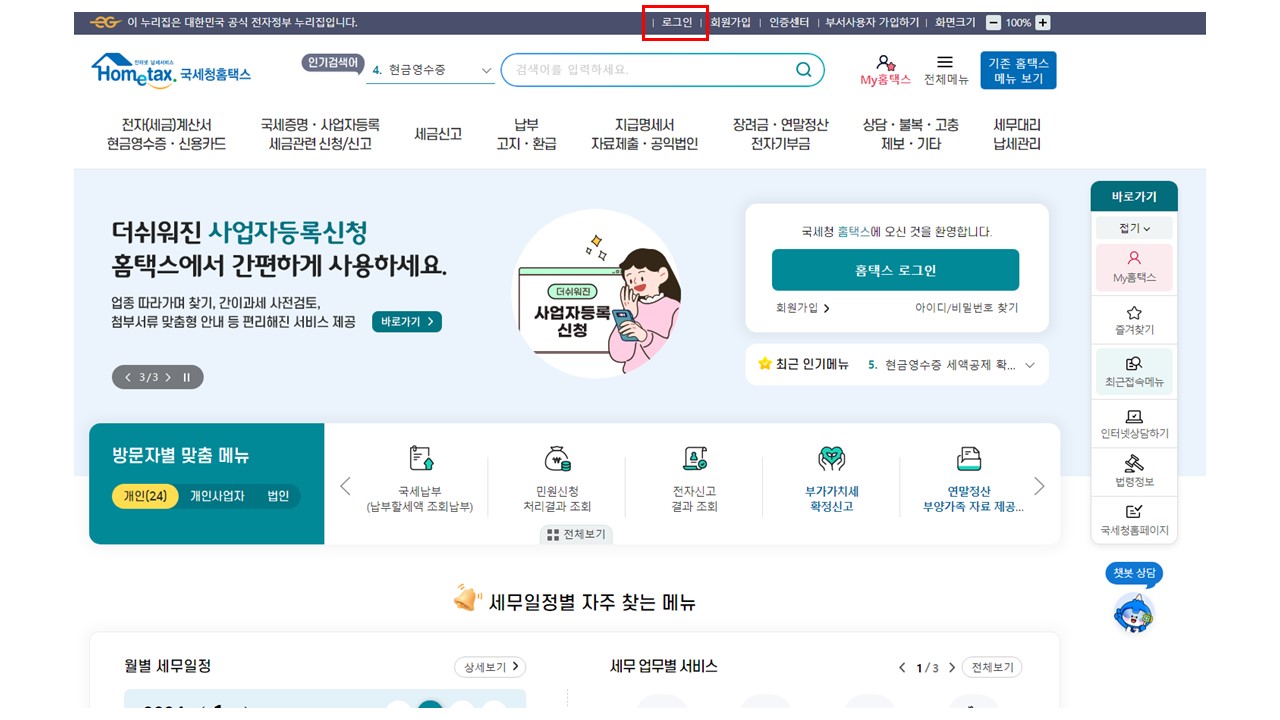The width and height of the screenshot is (1280, 720).
Task: Click the search magnifier icon
Action: click(x=804, y=70)
